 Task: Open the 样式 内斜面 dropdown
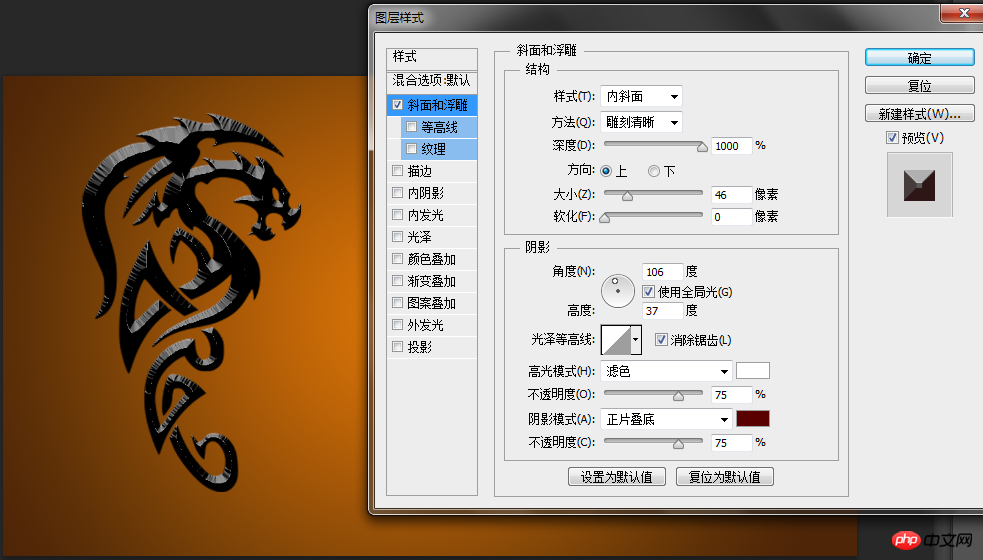pyautogui.click(x=641, y=97)
